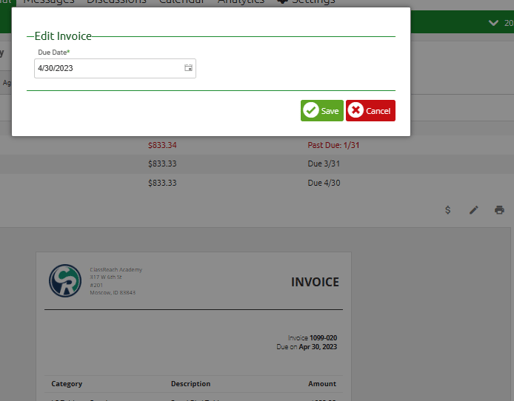
Task: Click the X icon on Cancel
Action: (356, 110)
